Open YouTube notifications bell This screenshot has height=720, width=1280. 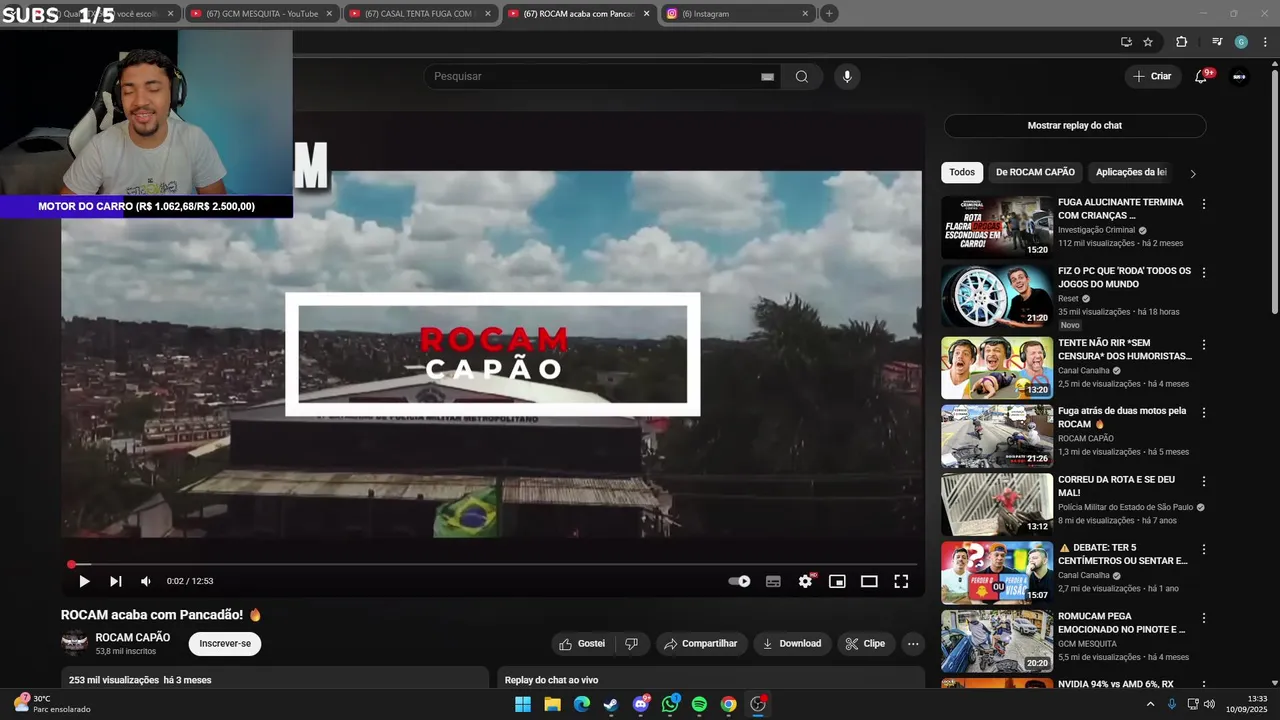tap(1201, 77)
